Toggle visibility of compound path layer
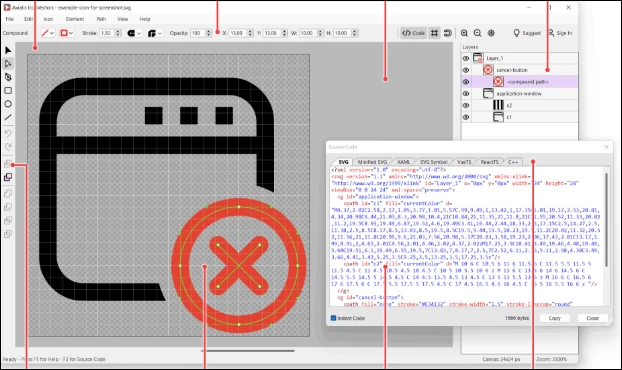This screenshot has height=370, width=622. 466,82
